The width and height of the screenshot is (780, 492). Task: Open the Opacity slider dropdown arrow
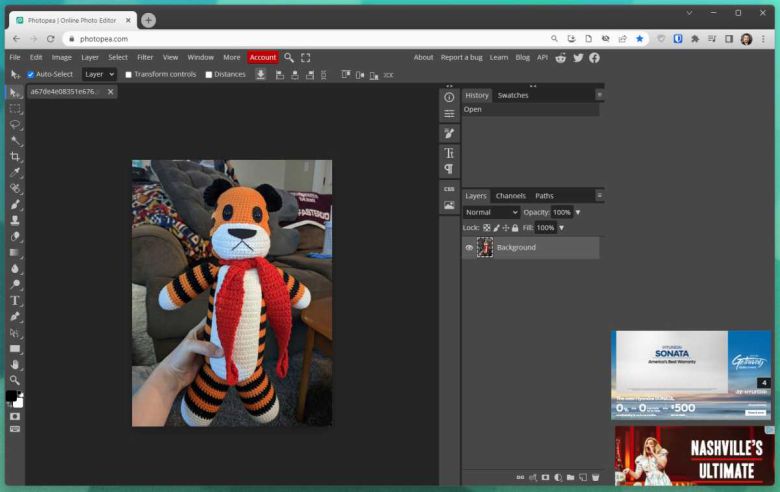[577, 212]
